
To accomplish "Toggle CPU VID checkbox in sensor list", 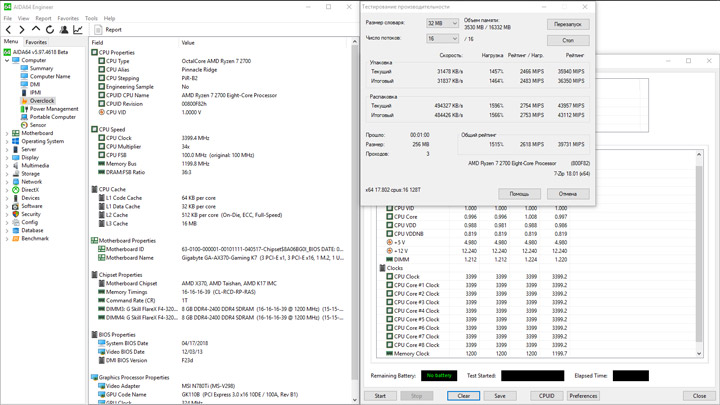I will click(x=389, y=208).
